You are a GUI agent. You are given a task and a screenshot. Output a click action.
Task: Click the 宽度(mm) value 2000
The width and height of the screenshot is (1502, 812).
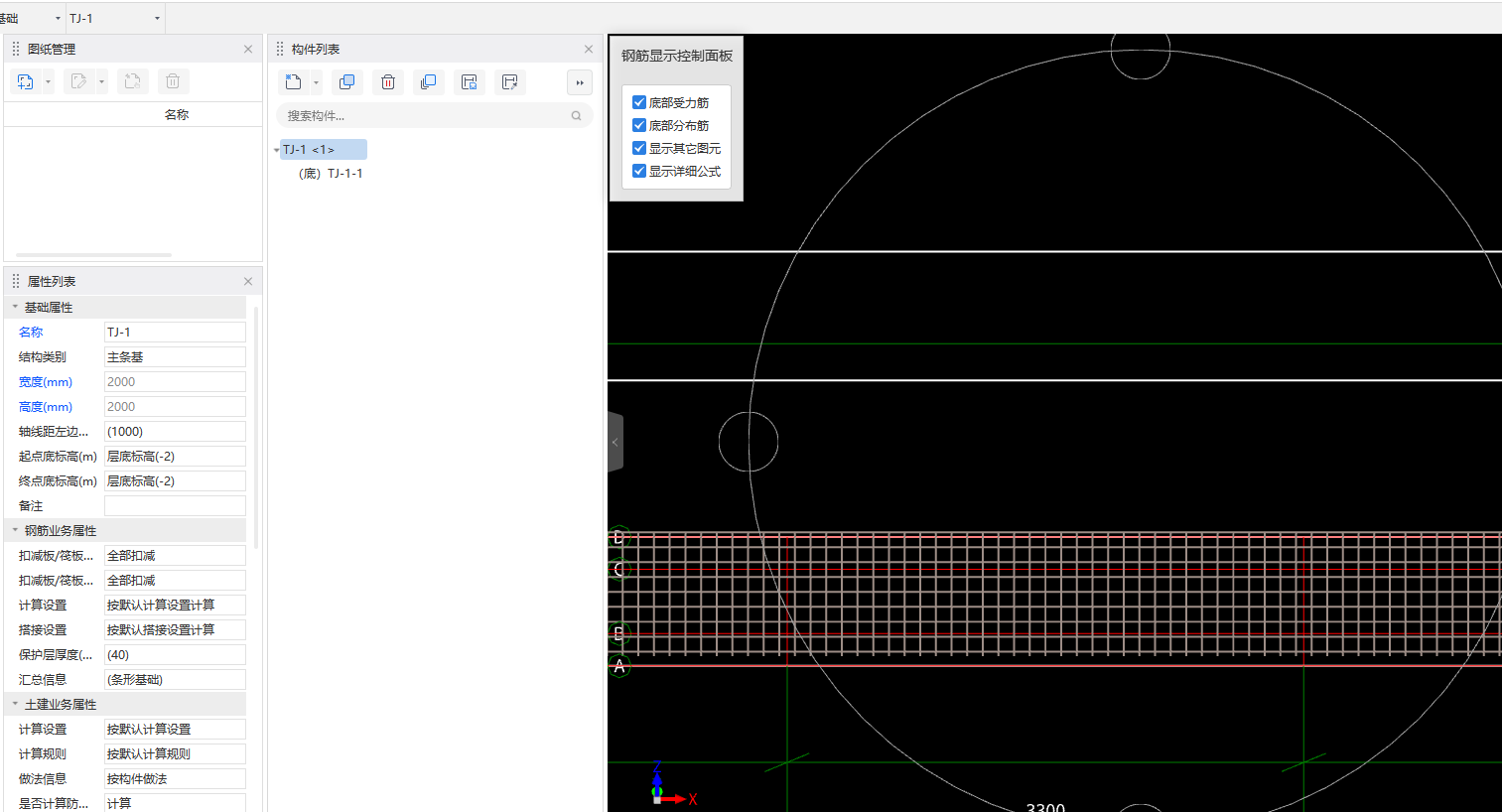pos(175,381)
